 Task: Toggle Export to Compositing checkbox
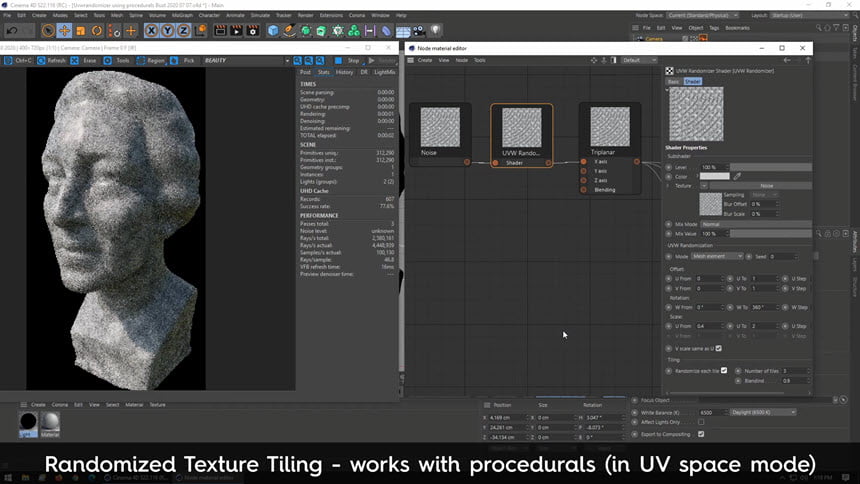pos(701,434)
